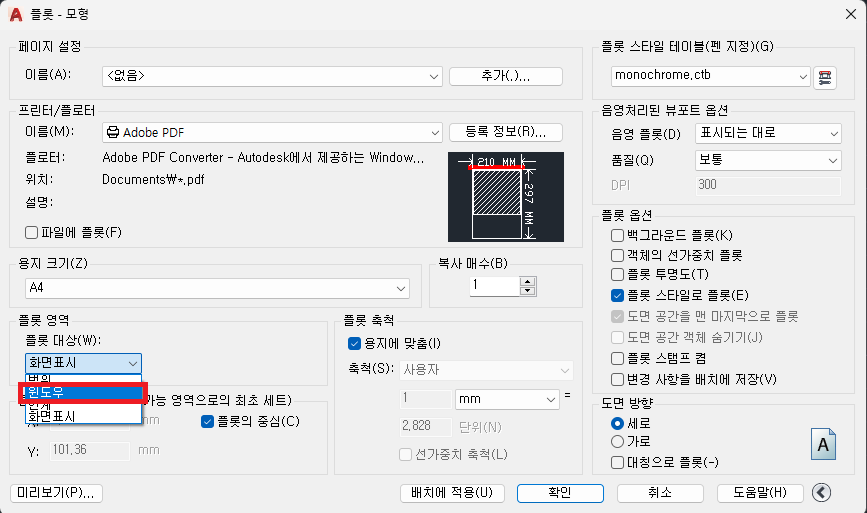Select 세로 orientation radio button
867x513 pixels.
point(618,423)
